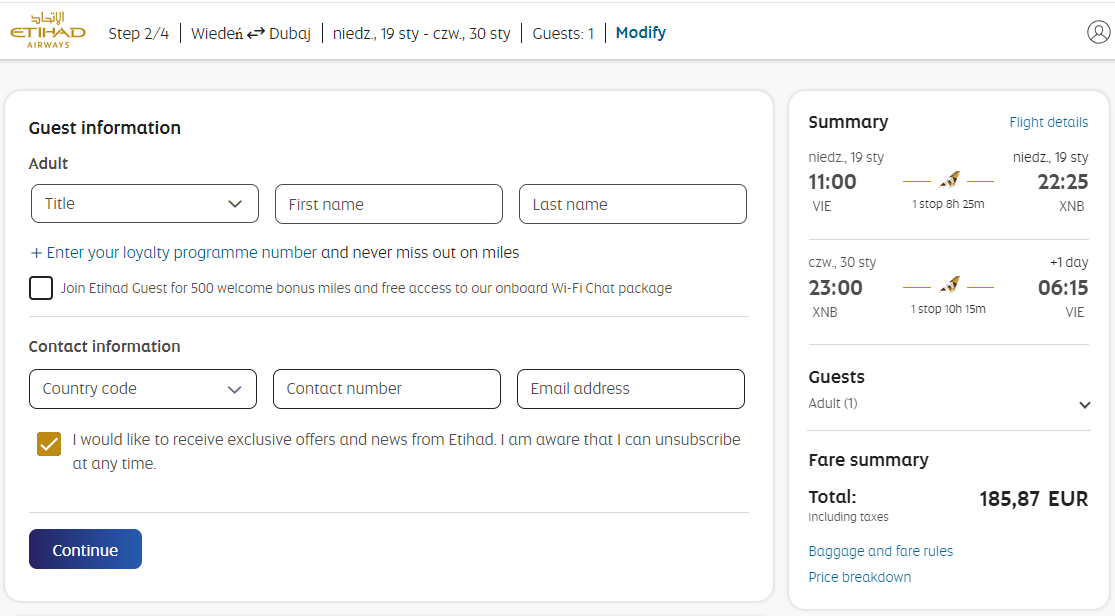Open Baggage and fare rules
This screenshot has width=1115, height=616.
tap(880, 551)
